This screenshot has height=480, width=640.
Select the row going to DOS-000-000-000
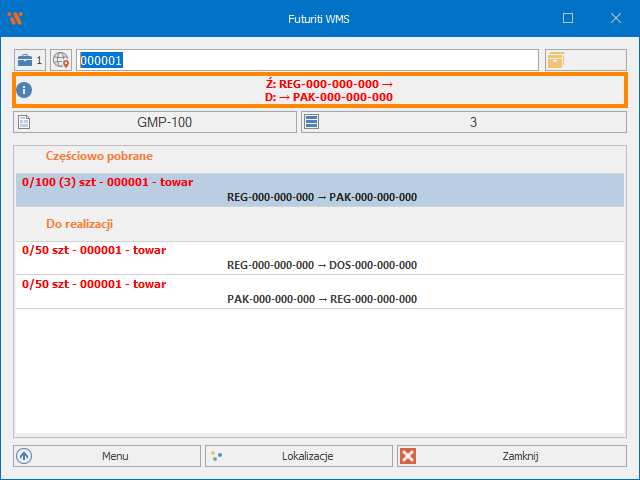click(x=320, y=257)
